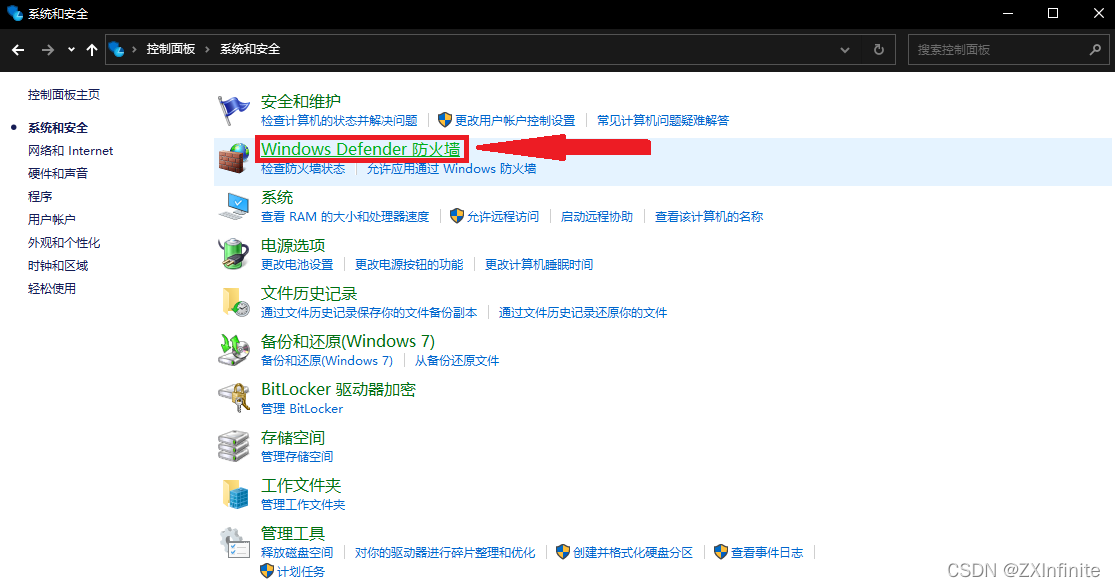Select 用户帐户 in the sidebar
The width and height of the screenshot is (1115, 587).
(x=52, y=219)
